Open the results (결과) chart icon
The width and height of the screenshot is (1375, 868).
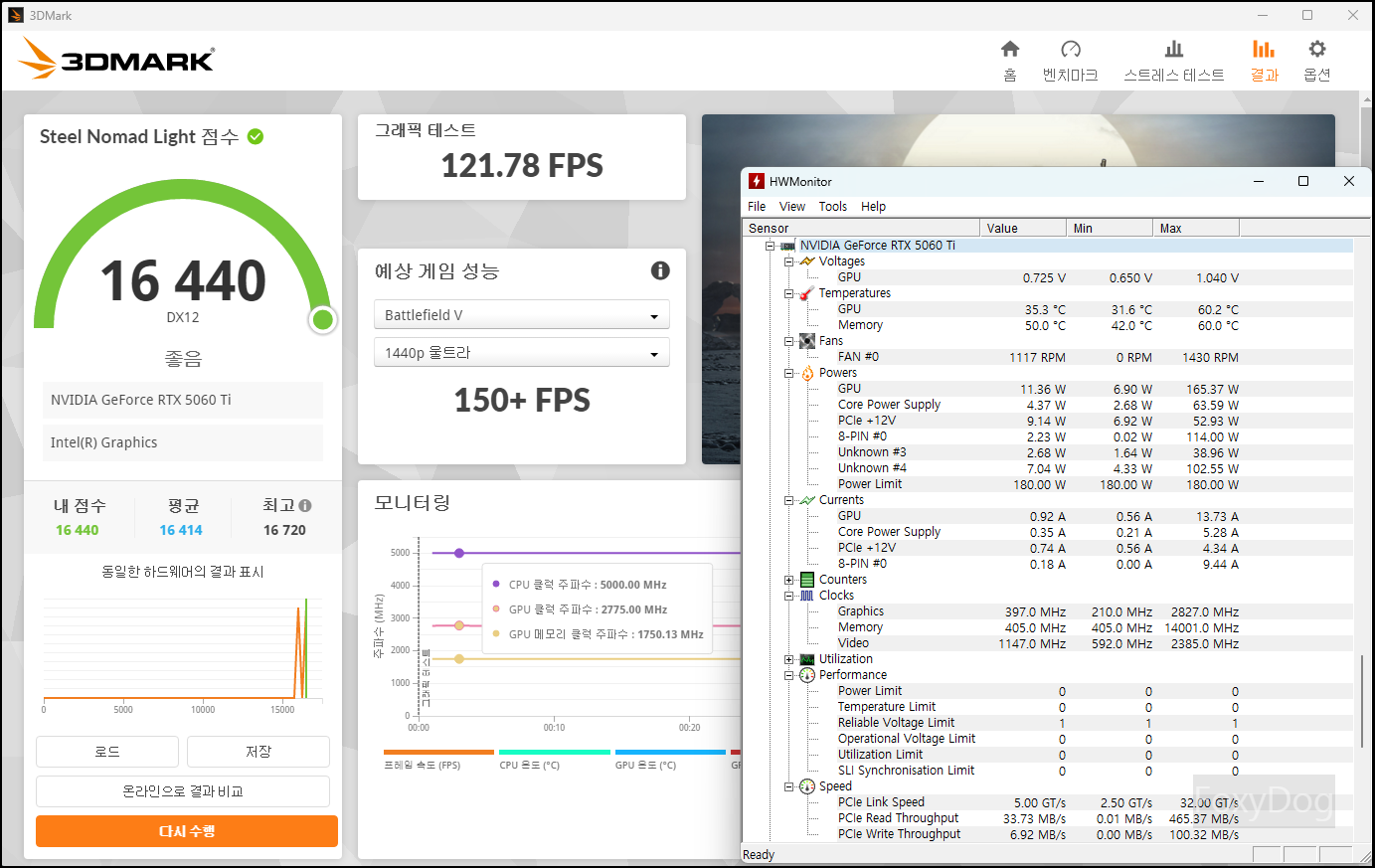pyautogui.click(x=1264, y=49)
